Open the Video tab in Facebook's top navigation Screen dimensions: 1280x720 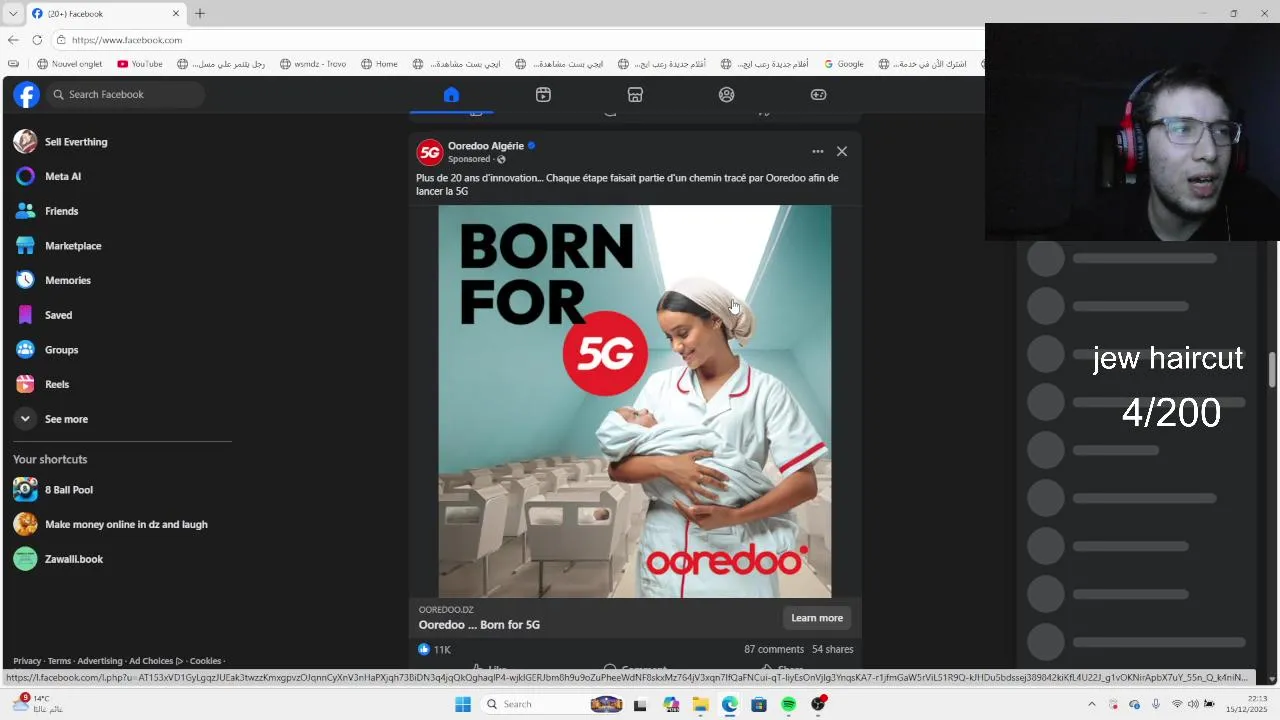[543, 94]
